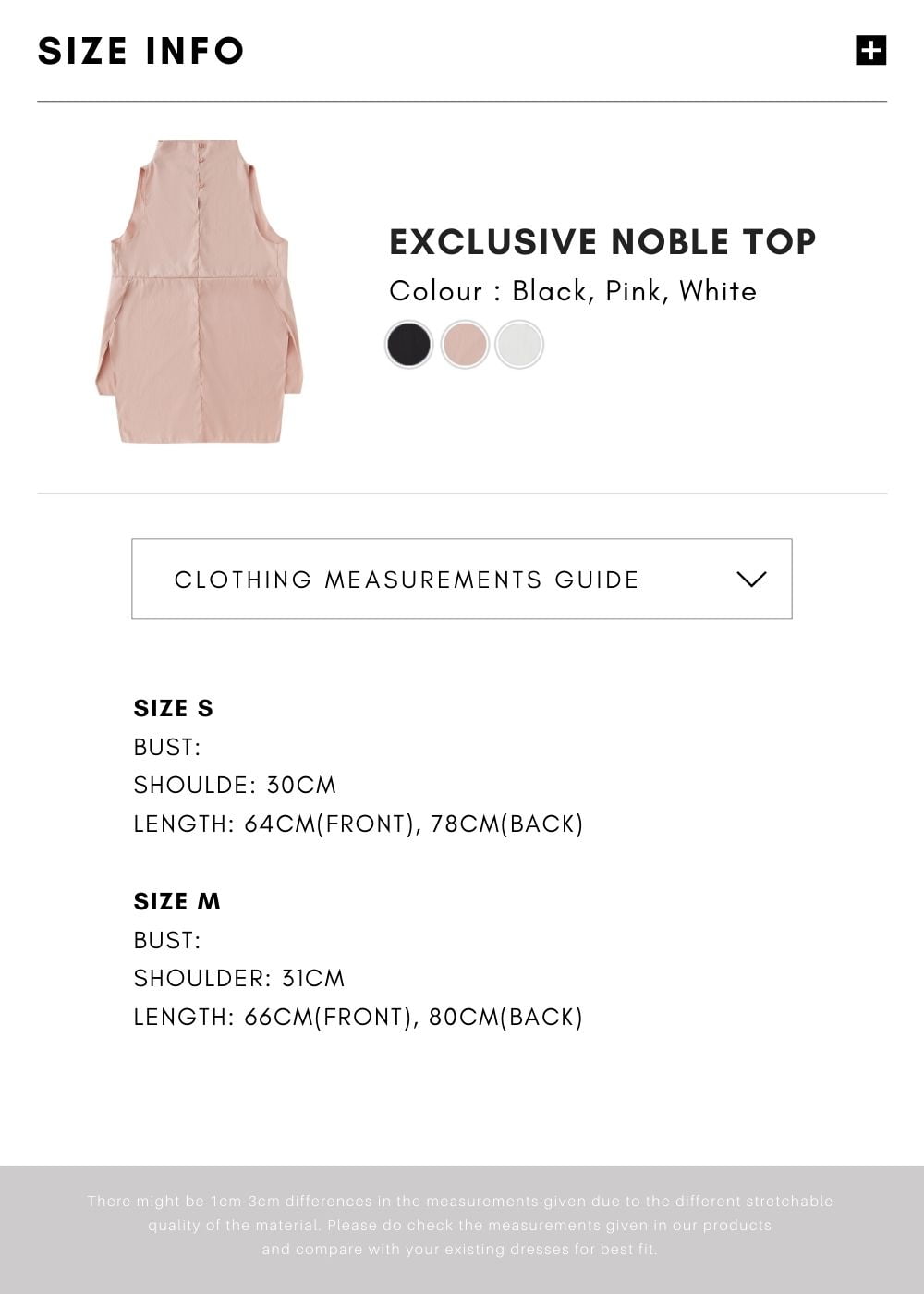Click the Size M shoulder 31CM line
Screen dimensions: 924x1294
239,978
